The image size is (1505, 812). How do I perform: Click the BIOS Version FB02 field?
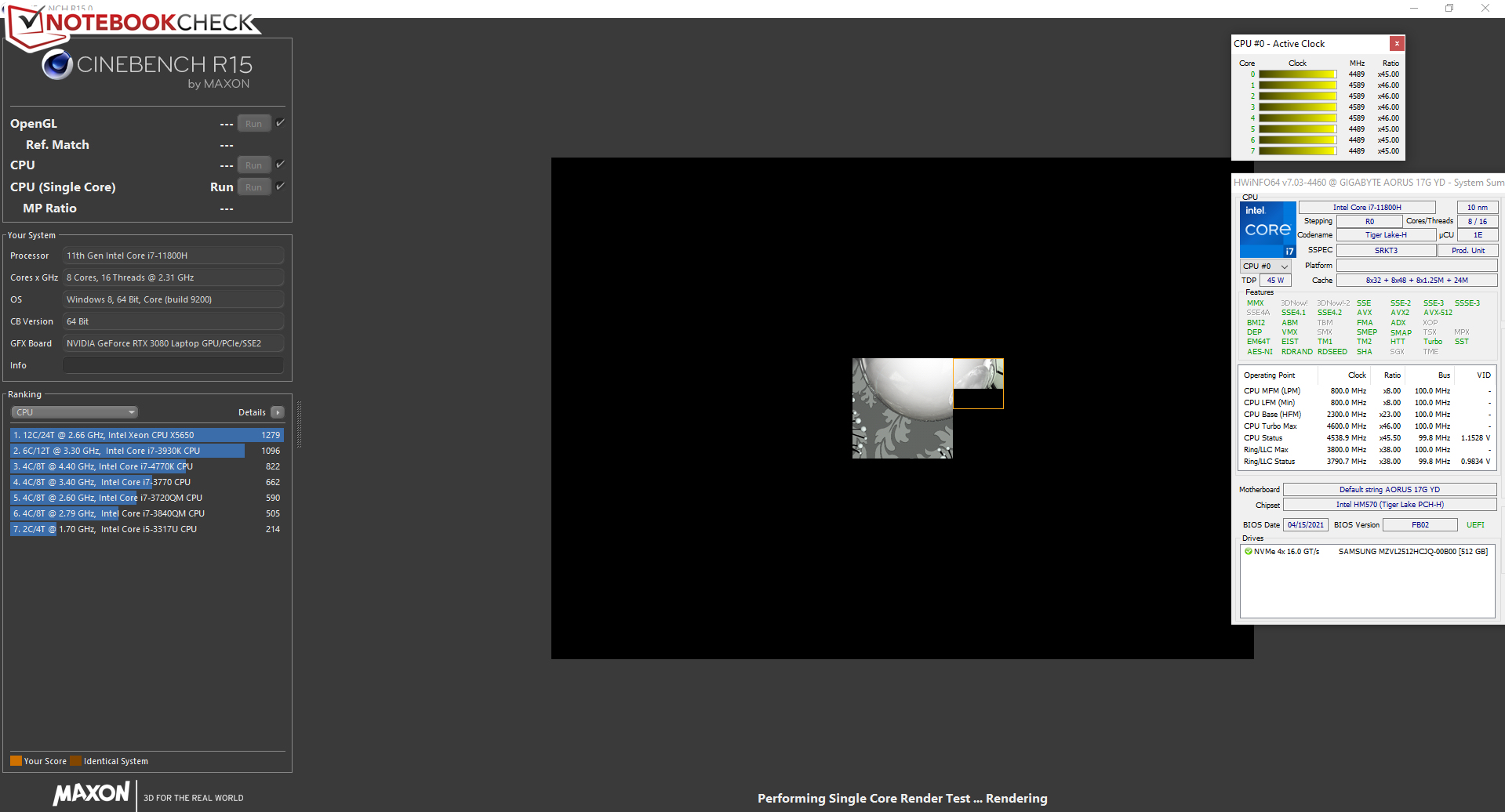pyautogui.click(x=1420, y=525)
